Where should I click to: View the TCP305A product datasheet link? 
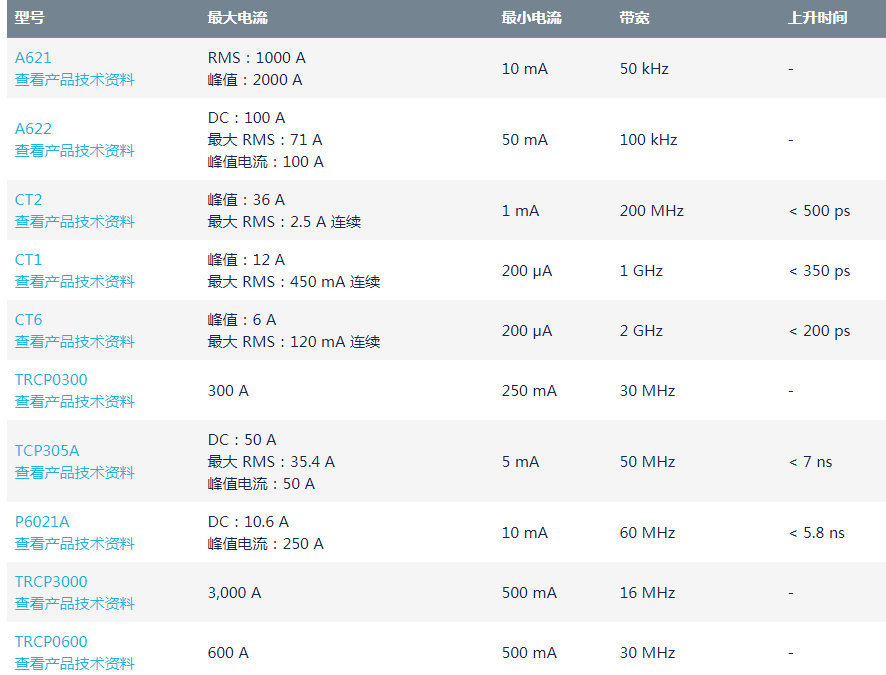click(75, 473)
